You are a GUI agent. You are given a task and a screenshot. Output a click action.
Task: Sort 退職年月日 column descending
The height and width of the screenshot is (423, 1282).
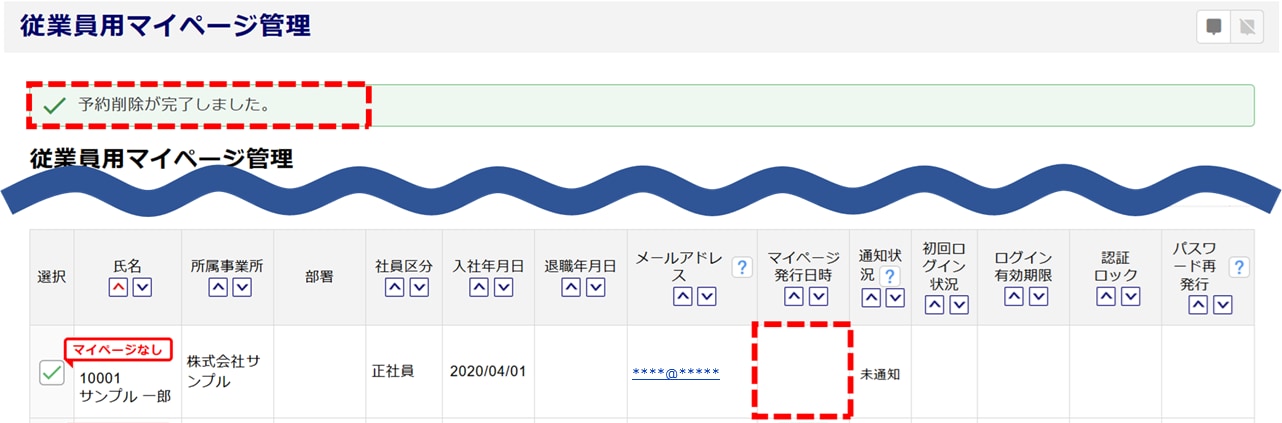(595, 288)
